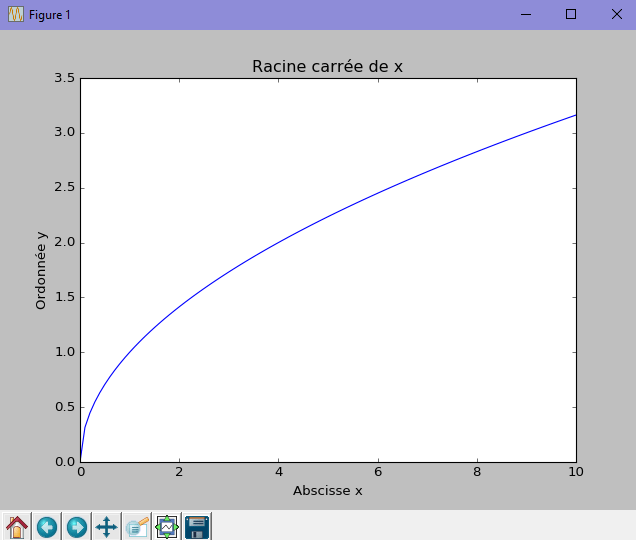Click the y-axis tick label 3.5
Screen dimensions: 636x540
click(65, 77)
